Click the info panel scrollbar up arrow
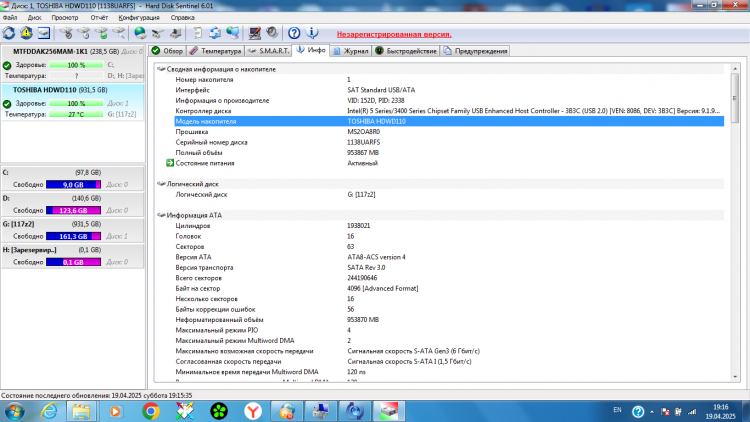 coord(735,69)
